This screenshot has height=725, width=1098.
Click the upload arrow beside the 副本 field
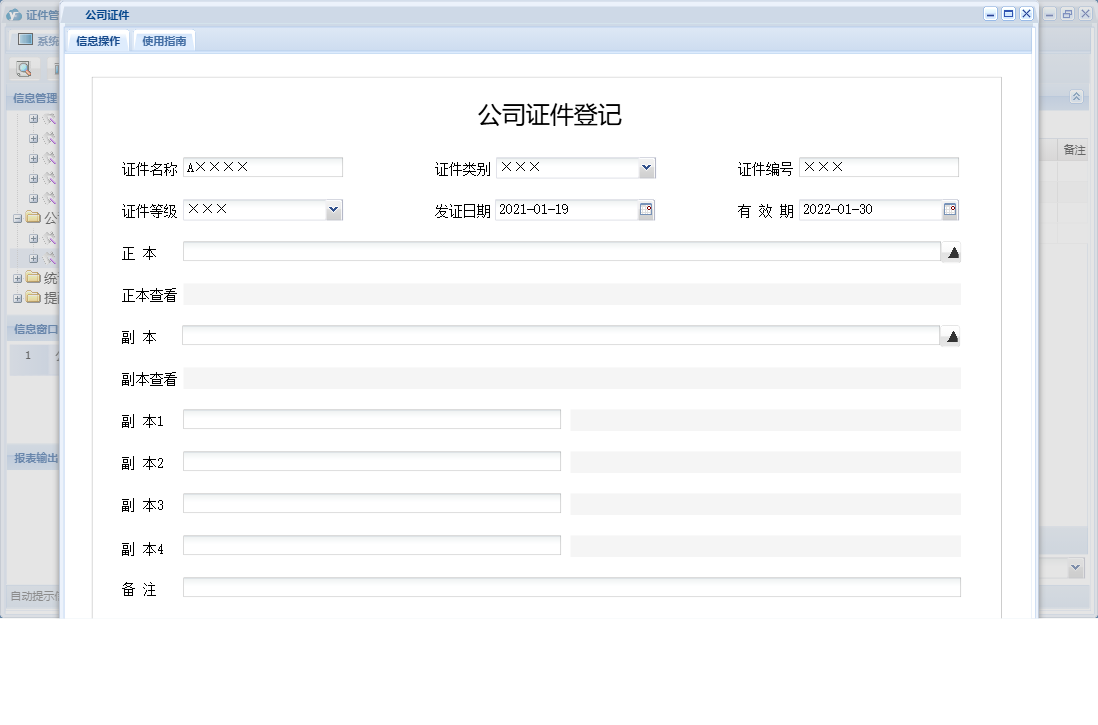point(952,336)
